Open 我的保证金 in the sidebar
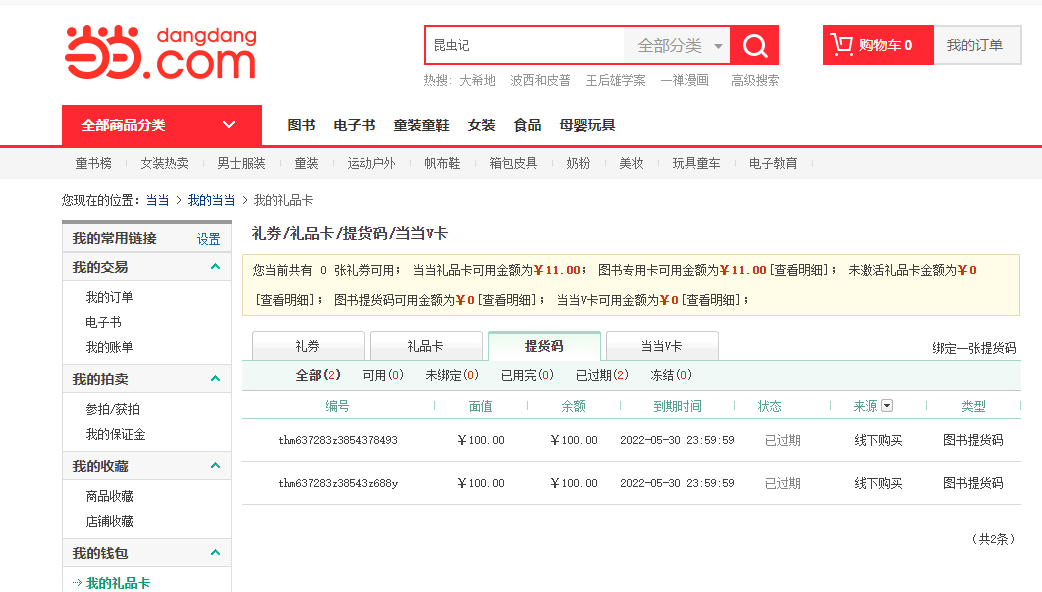 [x=116, y=435]
